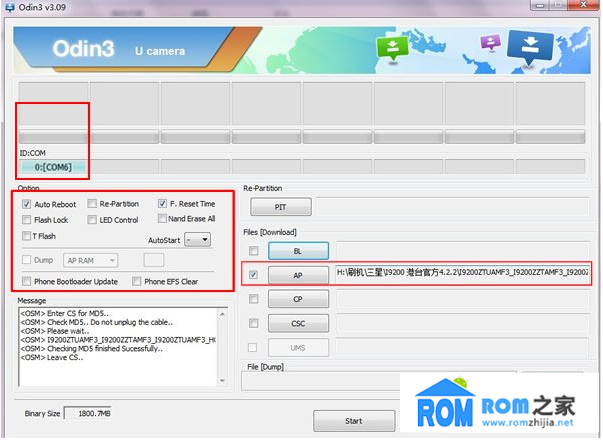Click the PIT button
The width and height of the screenshot is (603, 441).
pos(281,207)
